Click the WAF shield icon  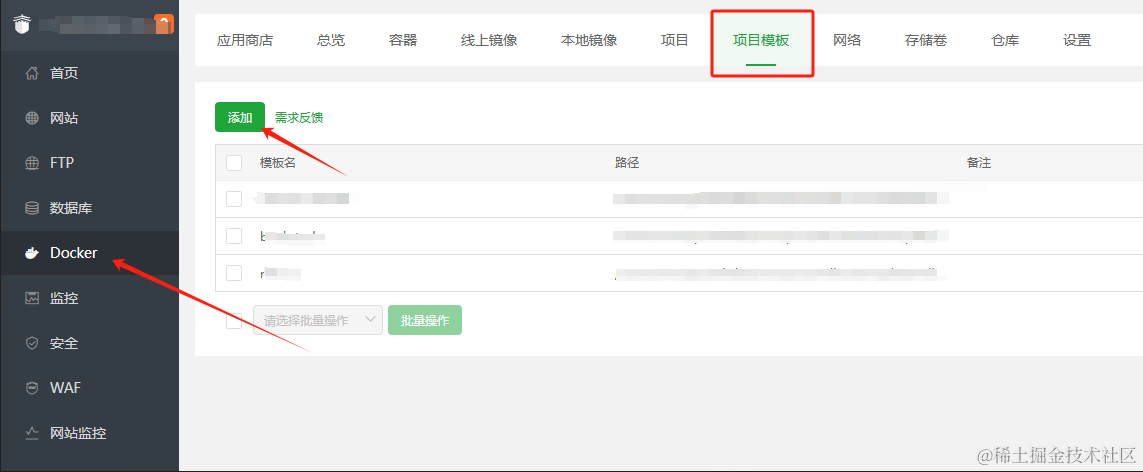31,388
